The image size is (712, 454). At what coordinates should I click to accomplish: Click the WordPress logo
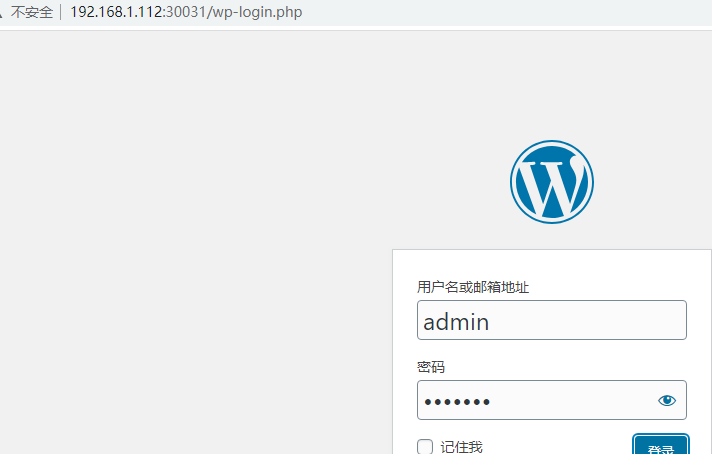552,182
